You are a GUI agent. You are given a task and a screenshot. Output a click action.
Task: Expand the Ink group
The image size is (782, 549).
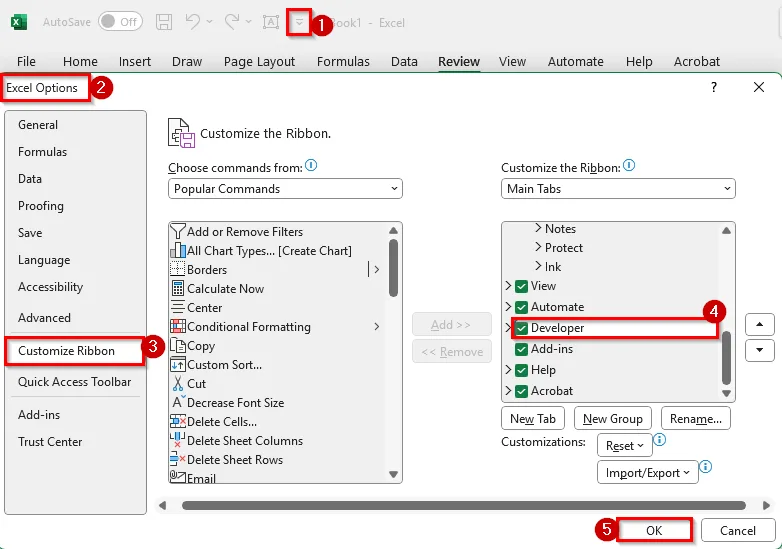coord(538,266)
